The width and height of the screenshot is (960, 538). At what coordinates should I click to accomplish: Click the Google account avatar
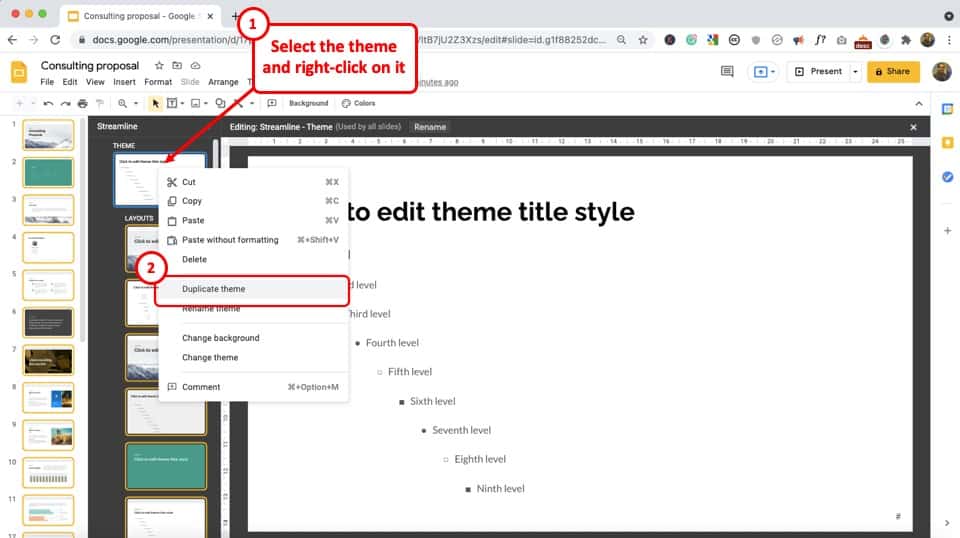[942, 72]
